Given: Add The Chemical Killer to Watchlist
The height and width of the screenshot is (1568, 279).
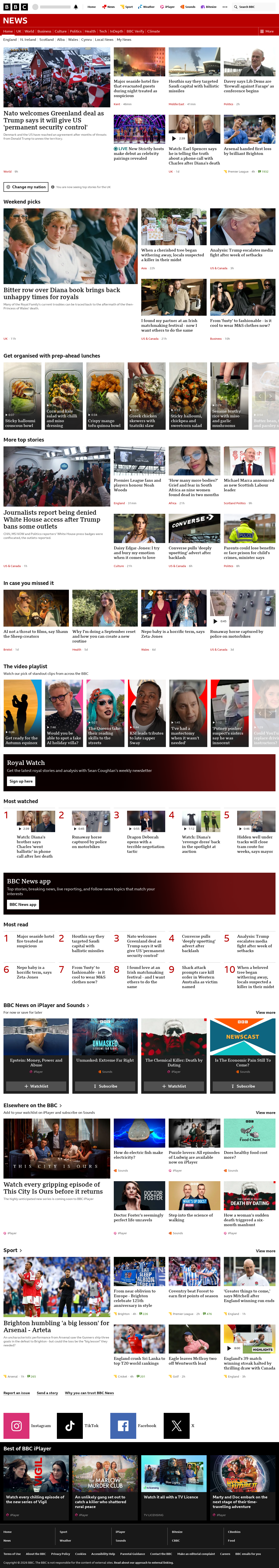Looking at the screenshot, I should [174, 1086].
